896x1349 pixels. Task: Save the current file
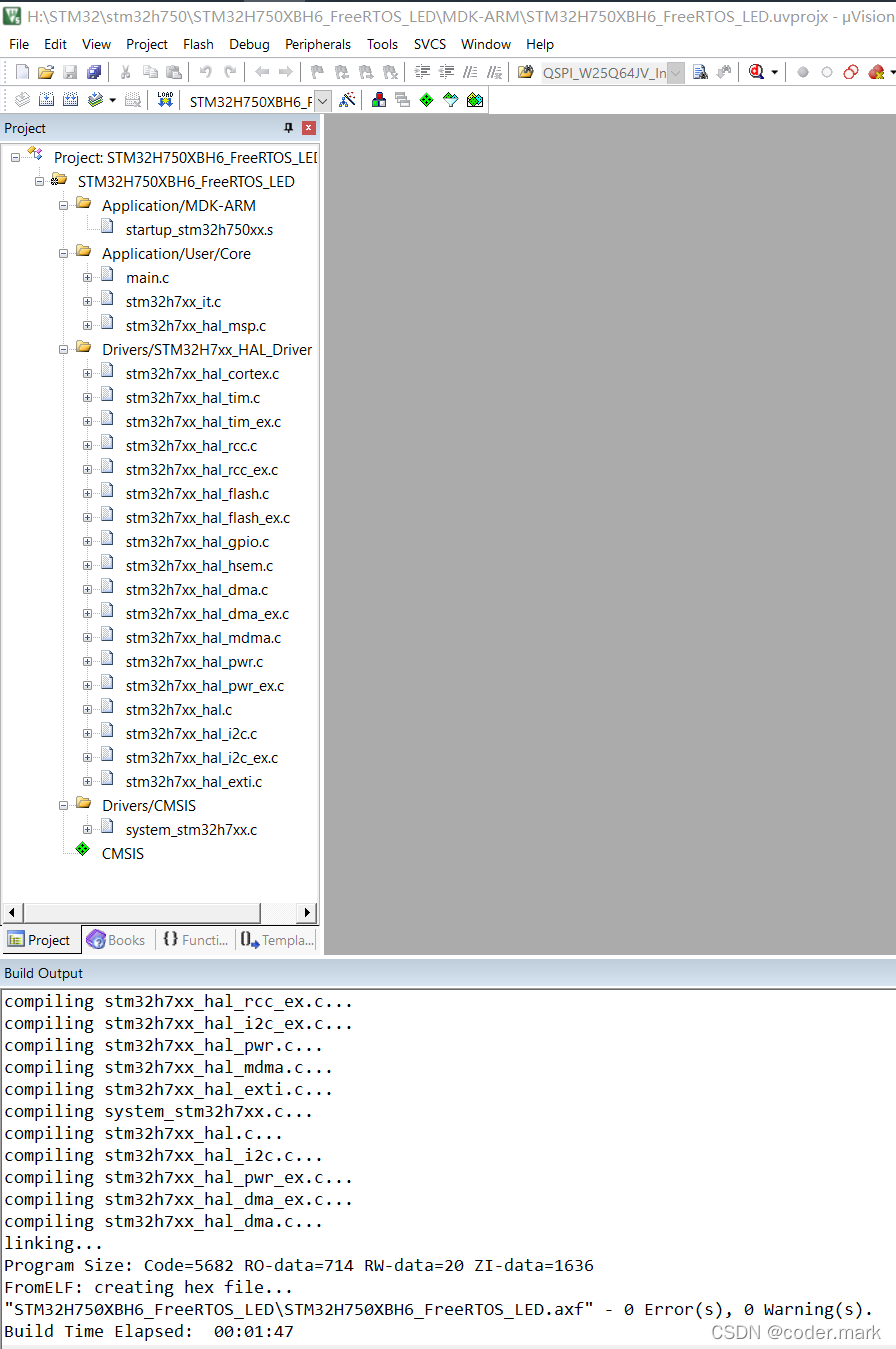coord(70,72)
